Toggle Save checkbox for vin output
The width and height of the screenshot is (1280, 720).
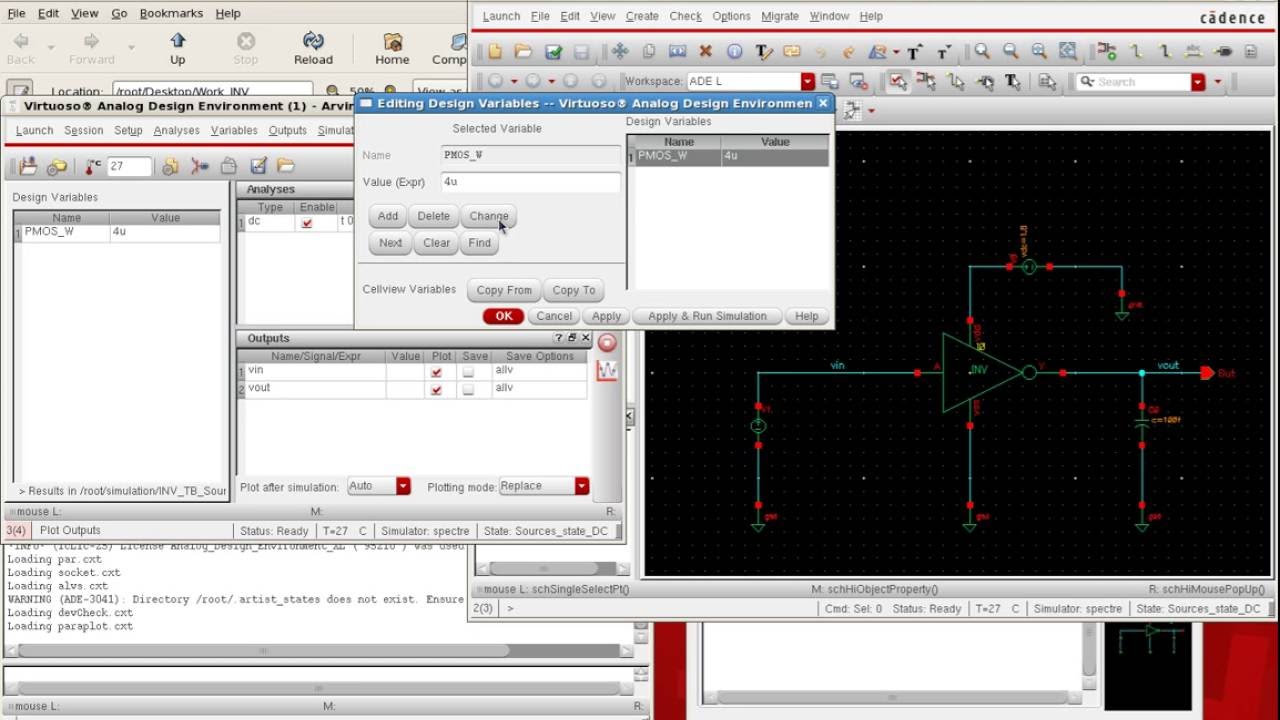coord(468,372)
